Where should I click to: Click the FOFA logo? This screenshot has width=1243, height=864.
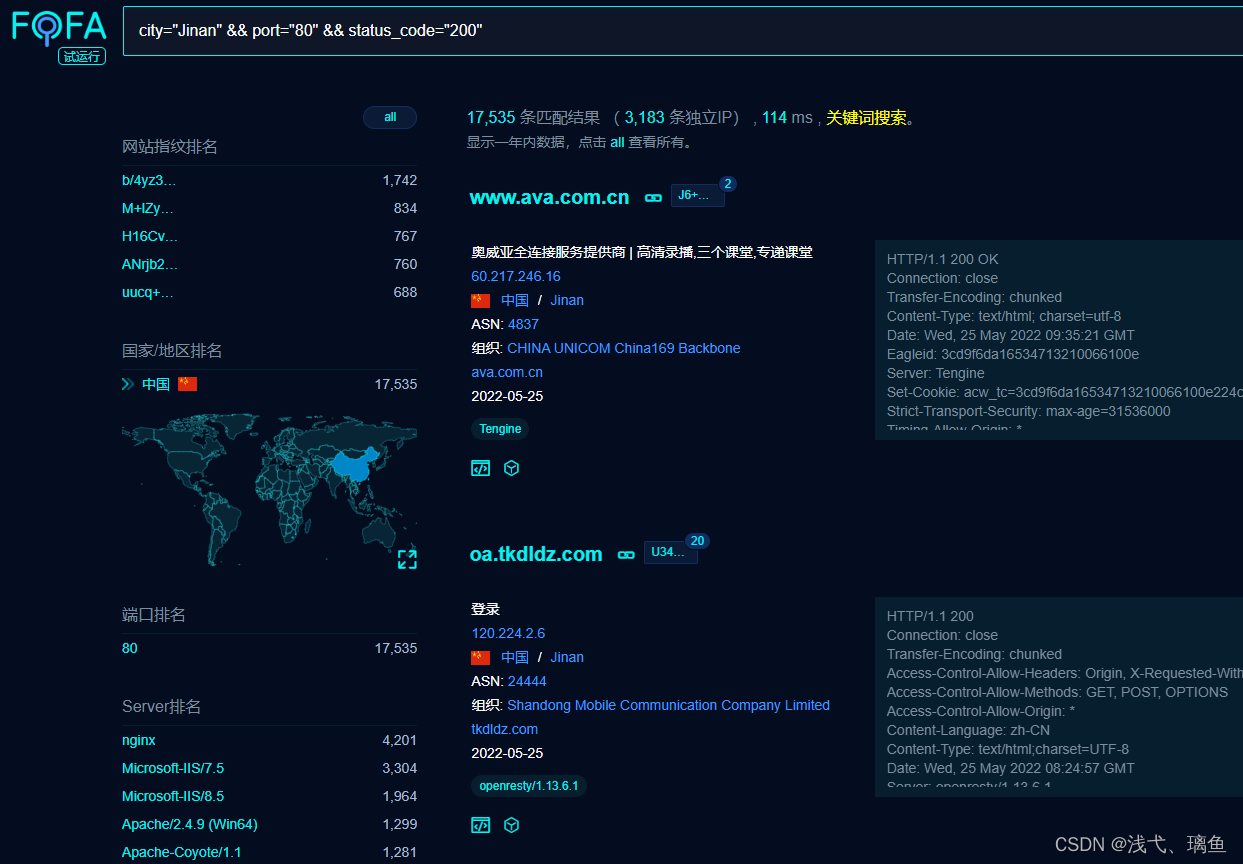tap(59, 26)
